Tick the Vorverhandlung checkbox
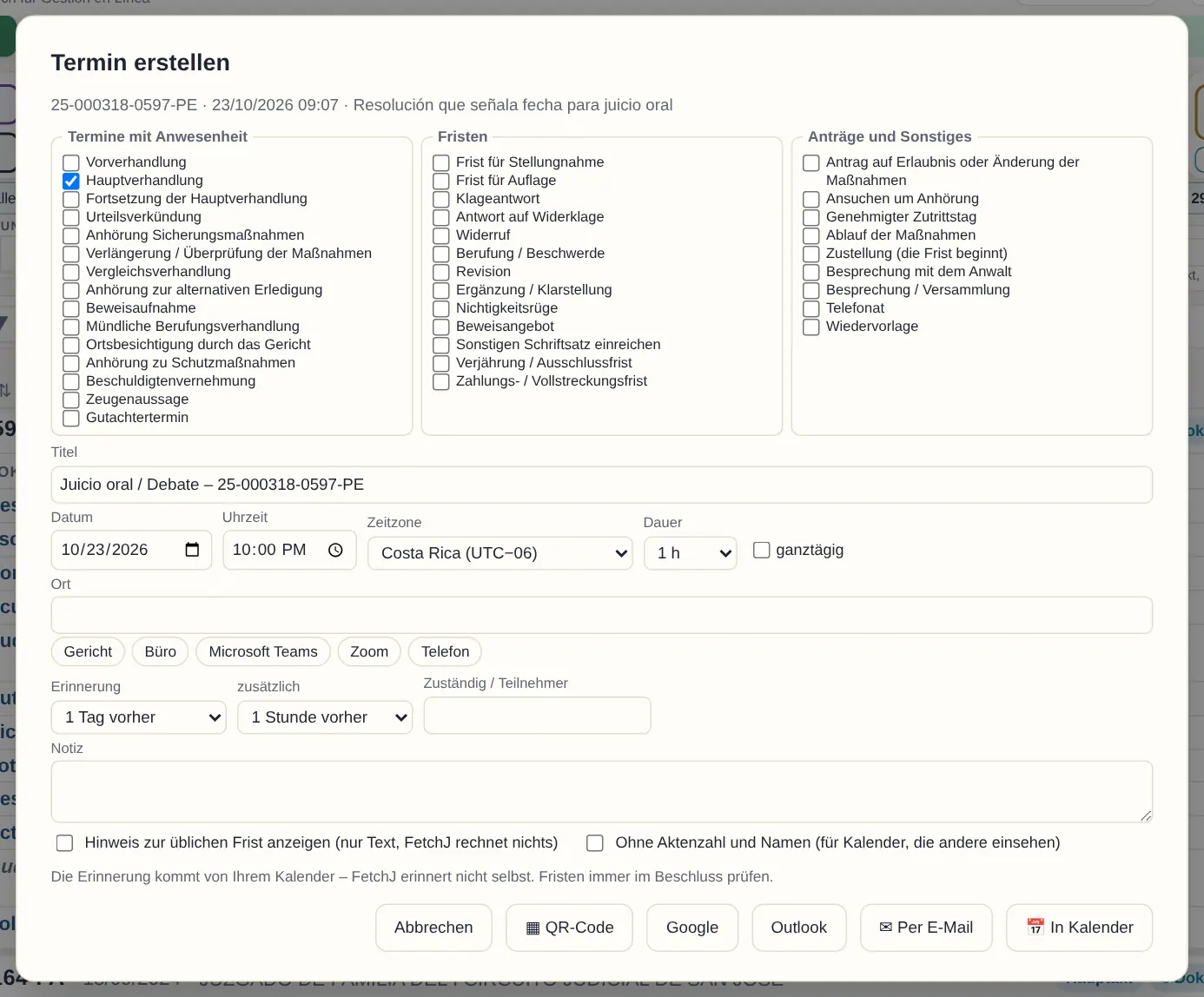The width and height of the screenshot is (1204, 997). [x=71, y=162]
